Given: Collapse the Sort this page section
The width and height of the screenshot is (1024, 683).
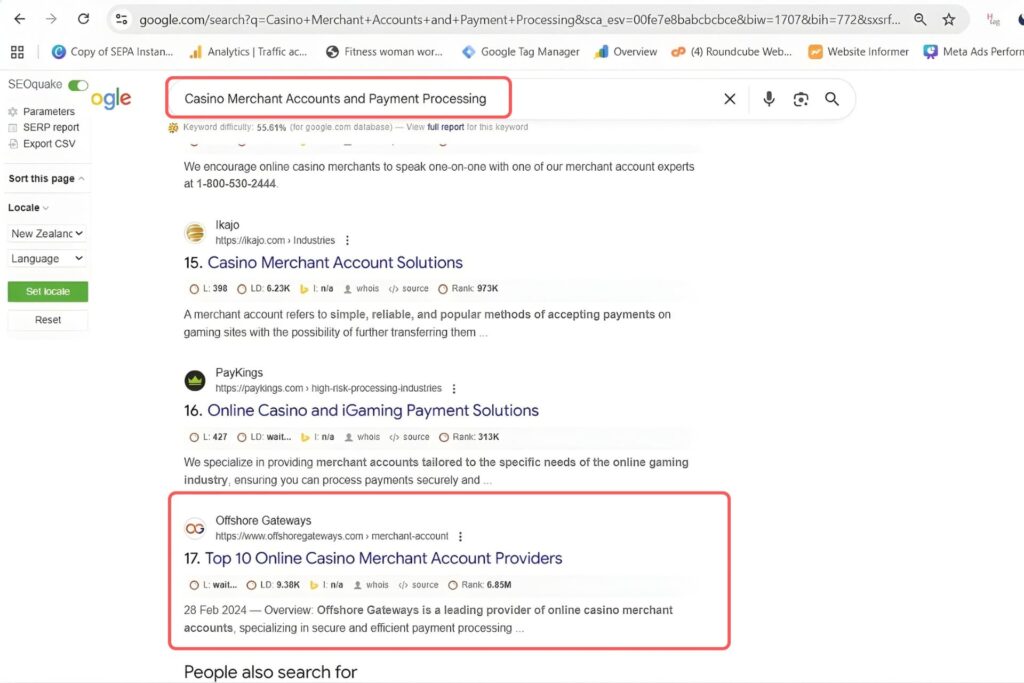Looking at the screenshot, I should (x=45, y=178).
